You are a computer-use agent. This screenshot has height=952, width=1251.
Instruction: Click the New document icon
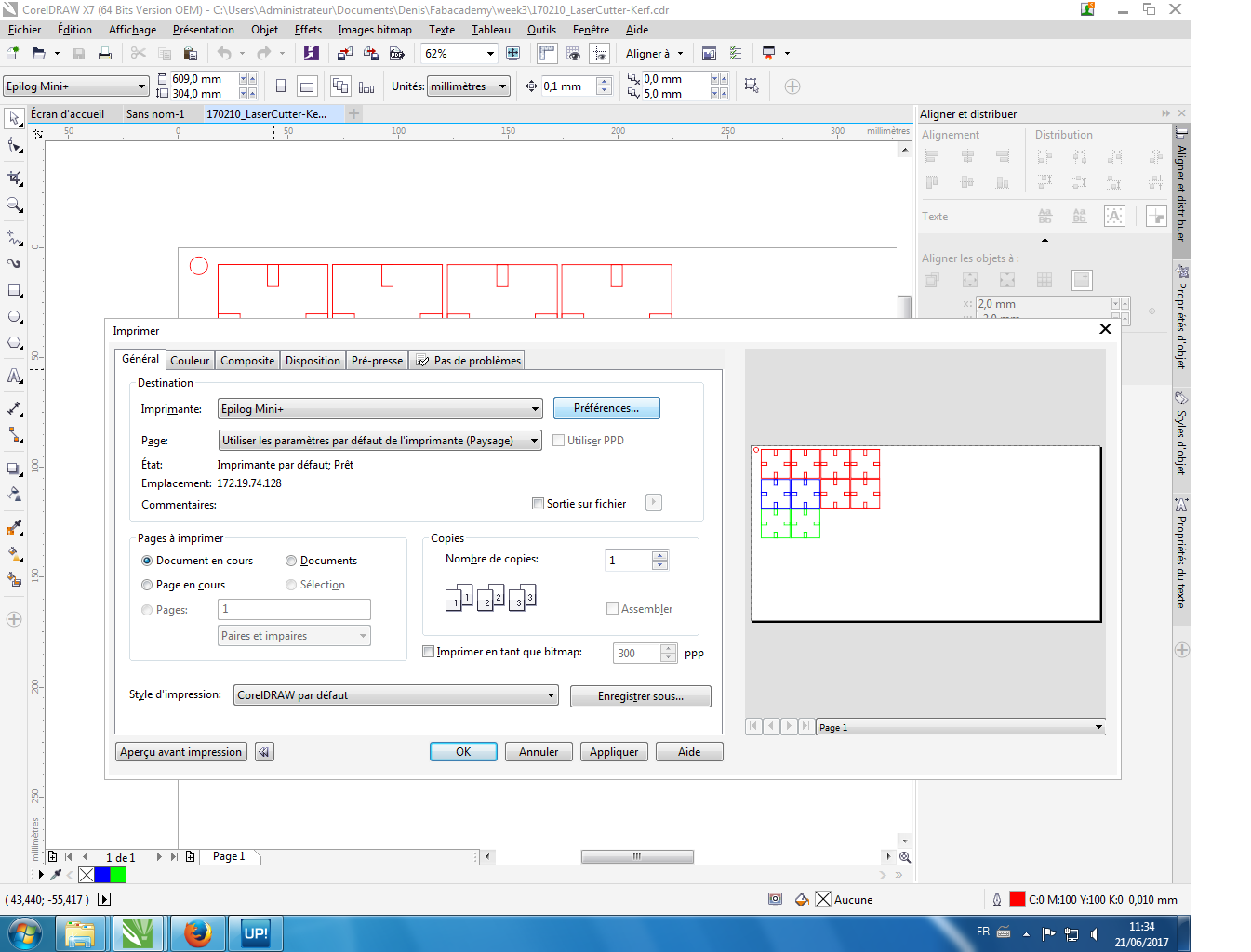coord(13,54)
